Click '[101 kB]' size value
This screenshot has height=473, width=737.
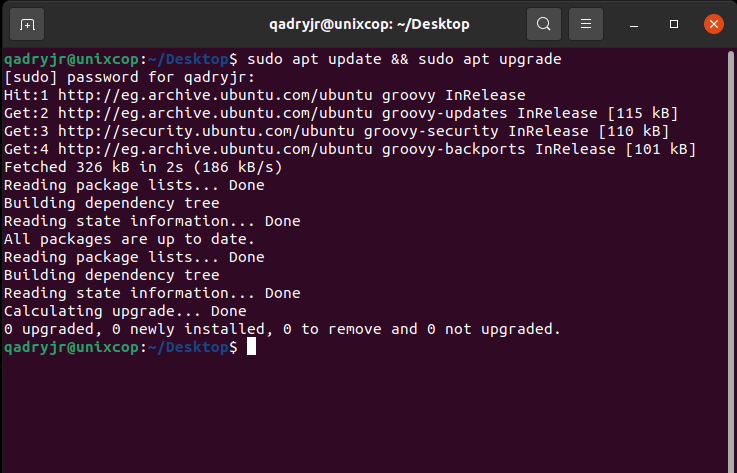661,149
